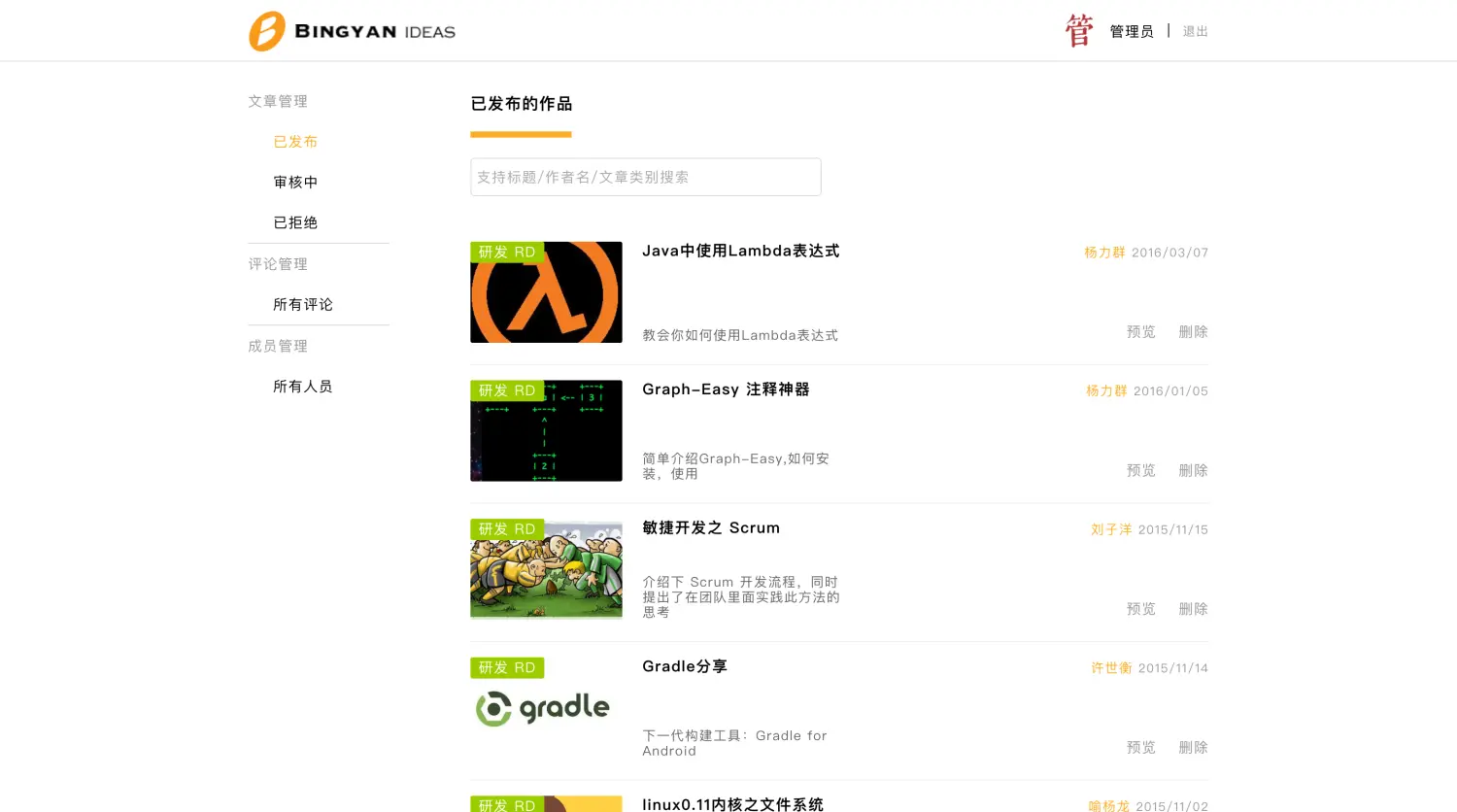Click 研发 RD tag on Lambda article

[507, 253]
